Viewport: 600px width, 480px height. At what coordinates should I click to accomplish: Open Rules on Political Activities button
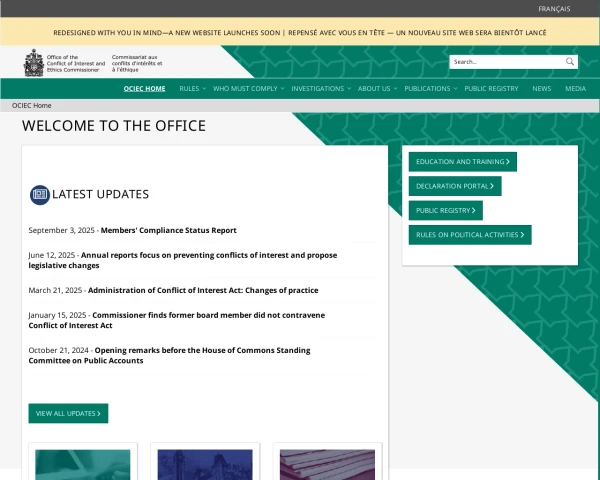pyautogui.click(x=470, y=235)
